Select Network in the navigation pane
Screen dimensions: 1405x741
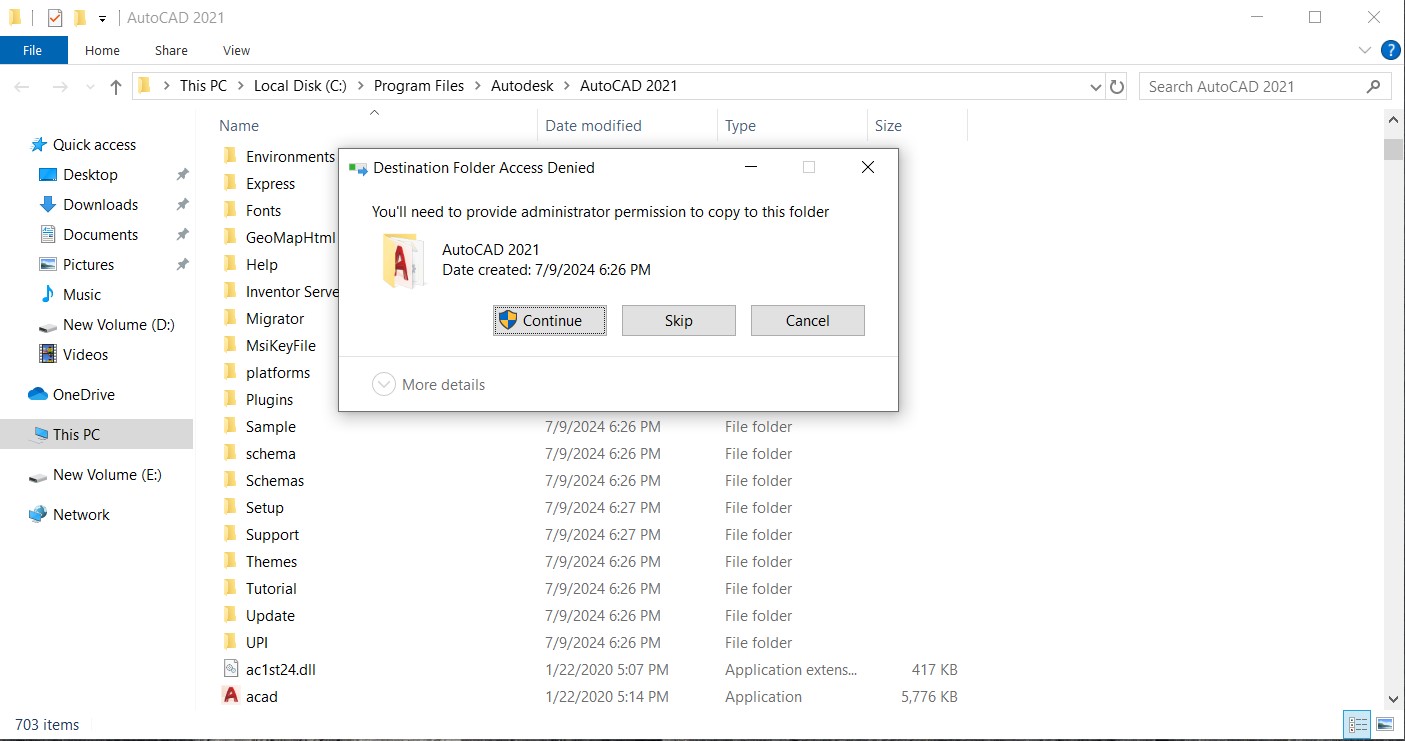pos(81,515)
